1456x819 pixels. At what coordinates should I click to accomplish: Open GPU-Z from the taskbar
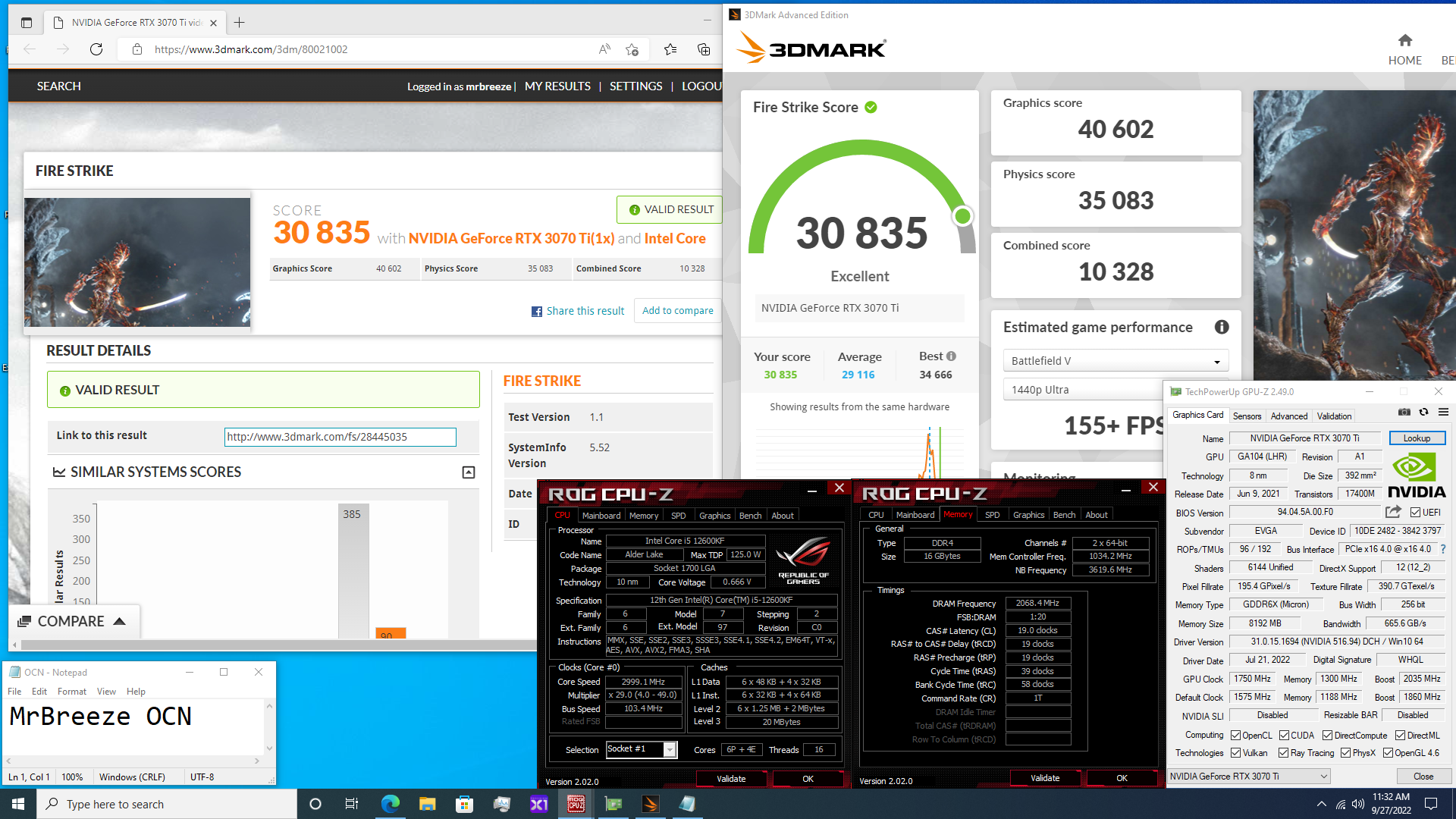613,804
